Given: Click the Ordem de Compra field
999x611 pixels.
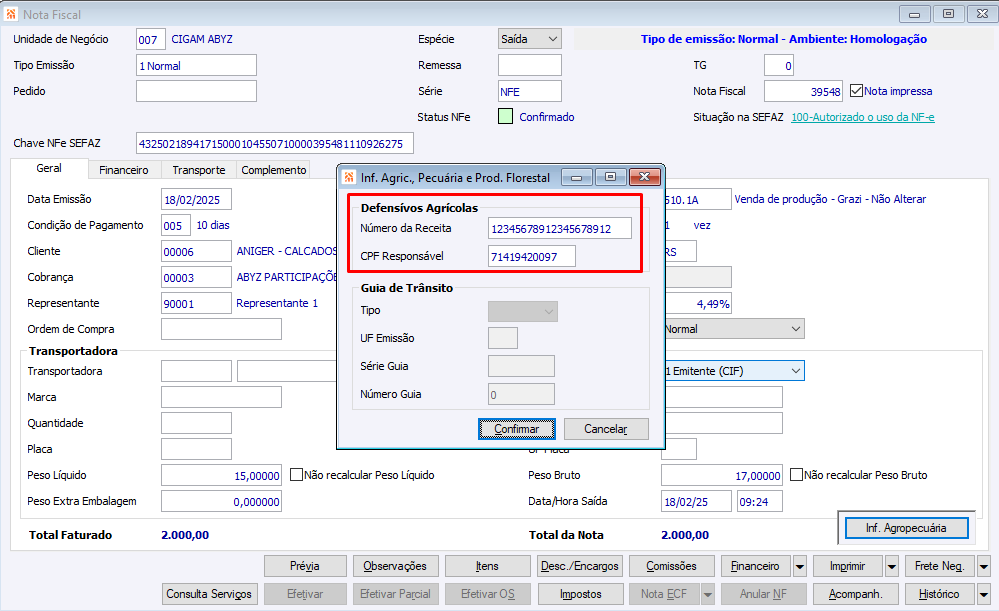Looking at the screenshot, I should [221, 329].
